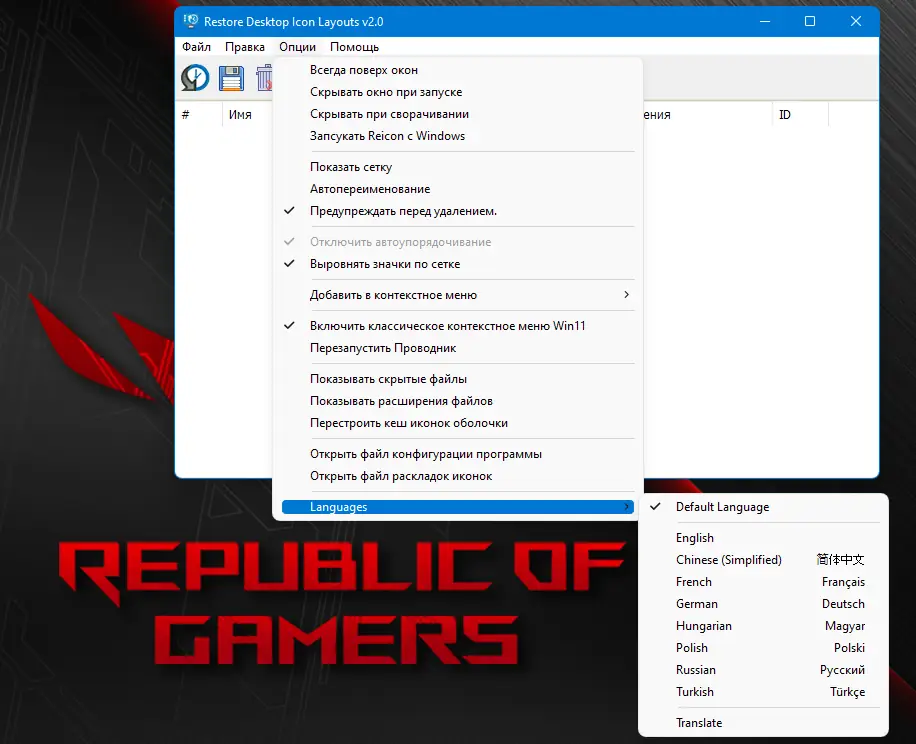The height and width of the screenshot is (744, 916).
Task: Select Hungarian language
Action: (764, 626)
